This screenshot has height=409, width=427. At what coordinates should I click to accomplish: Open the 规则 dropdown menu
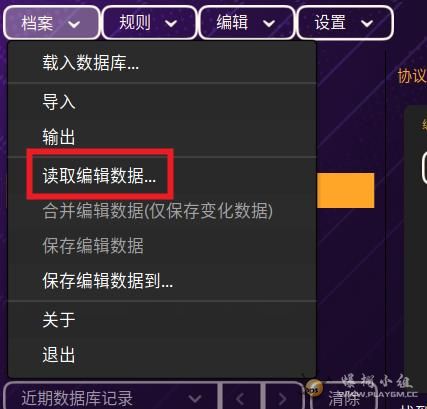tap(149, 23)
